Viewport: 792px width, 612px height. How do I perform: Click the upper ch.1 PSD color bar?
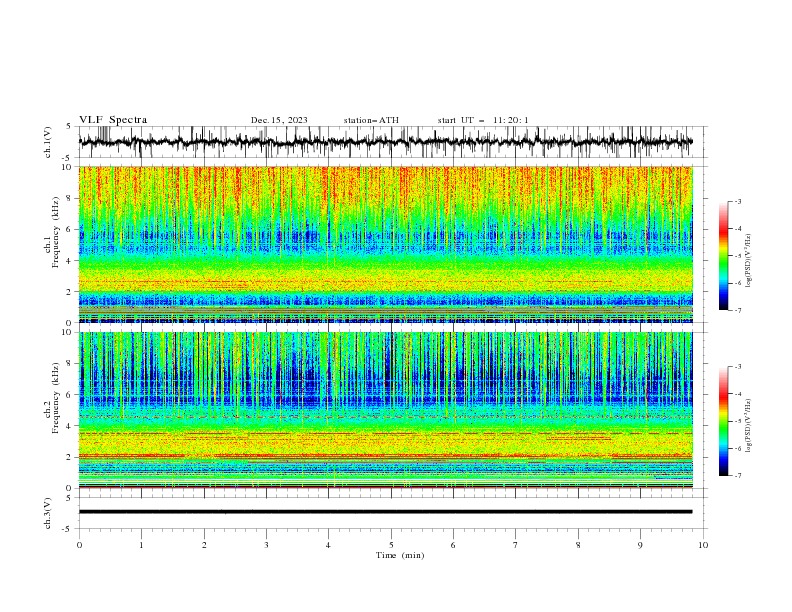(x=723, y=256)
